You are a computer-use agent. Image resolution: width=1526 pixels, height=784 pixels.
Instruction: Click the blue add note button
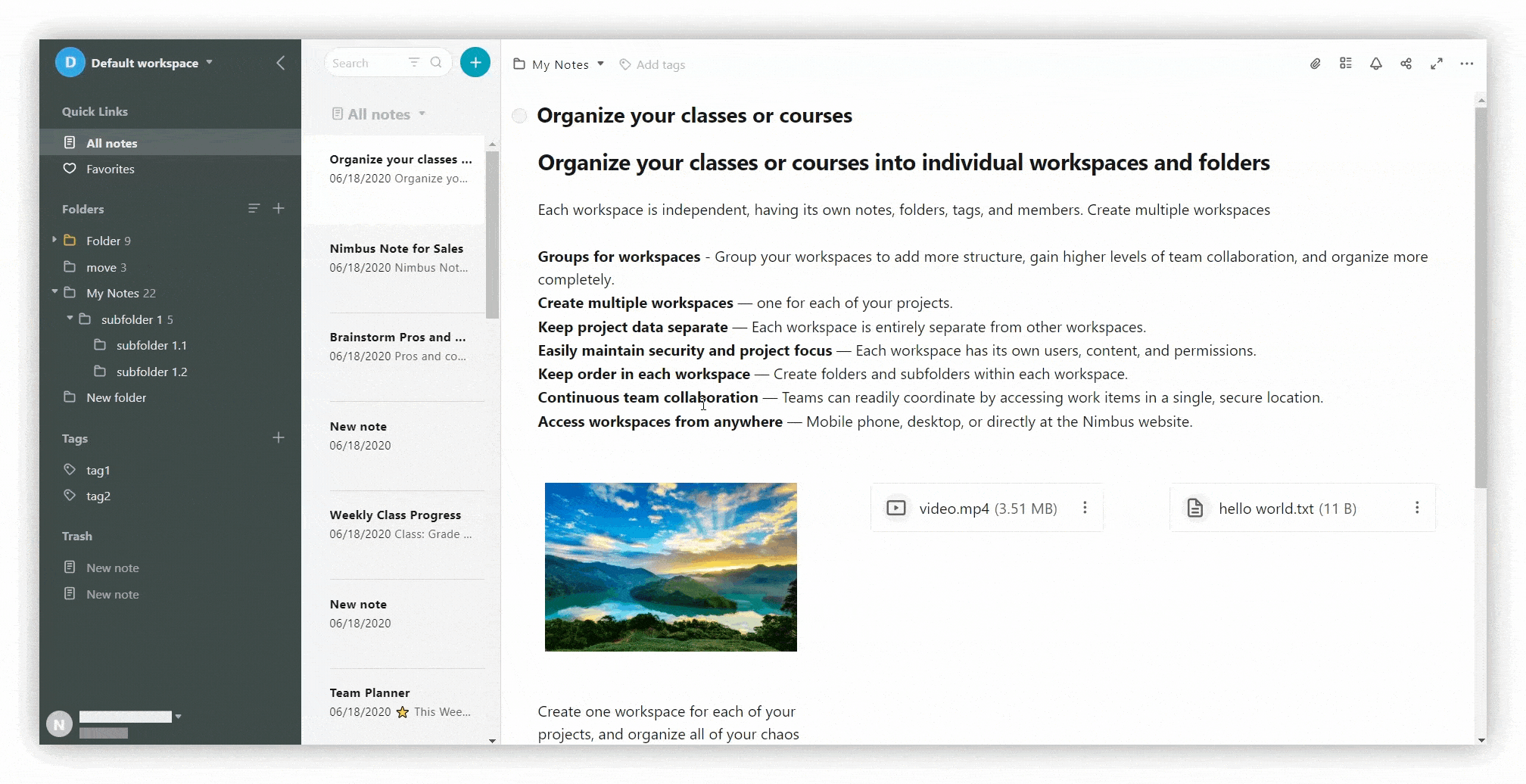tap(475, 63)
